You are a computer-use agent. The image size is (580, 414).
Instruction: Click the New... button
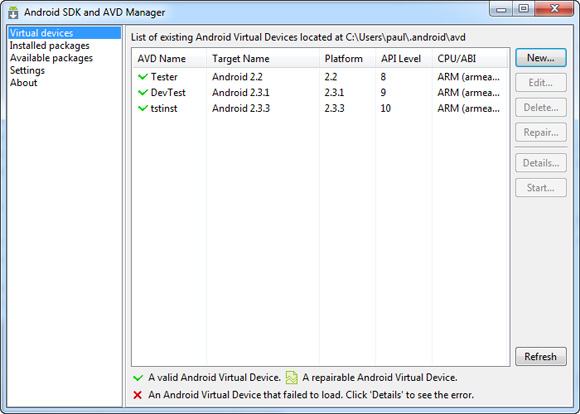[541, 58]
